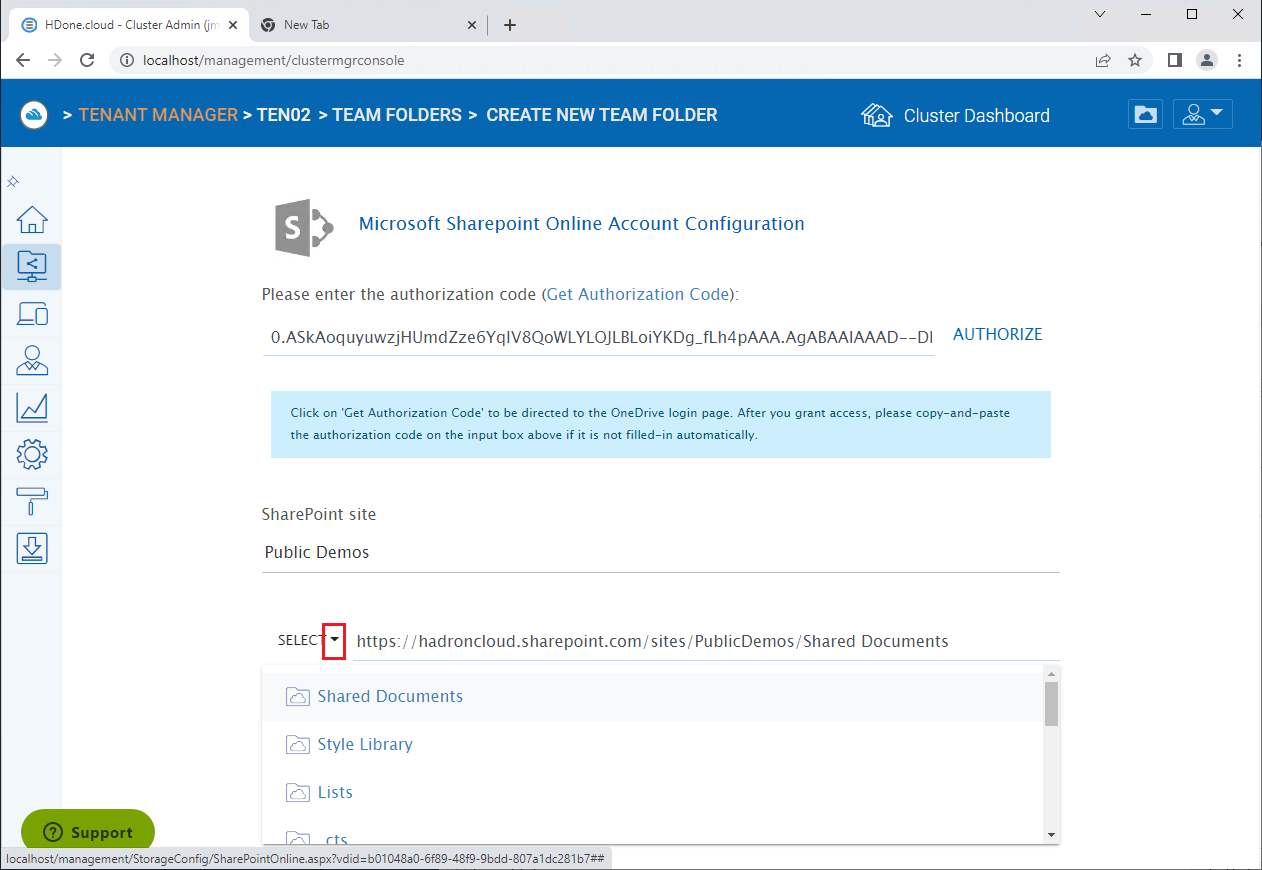The image size is (1262, 870).
Task: Click the folder list scrollbar thumb
Action: [1051, 703]
